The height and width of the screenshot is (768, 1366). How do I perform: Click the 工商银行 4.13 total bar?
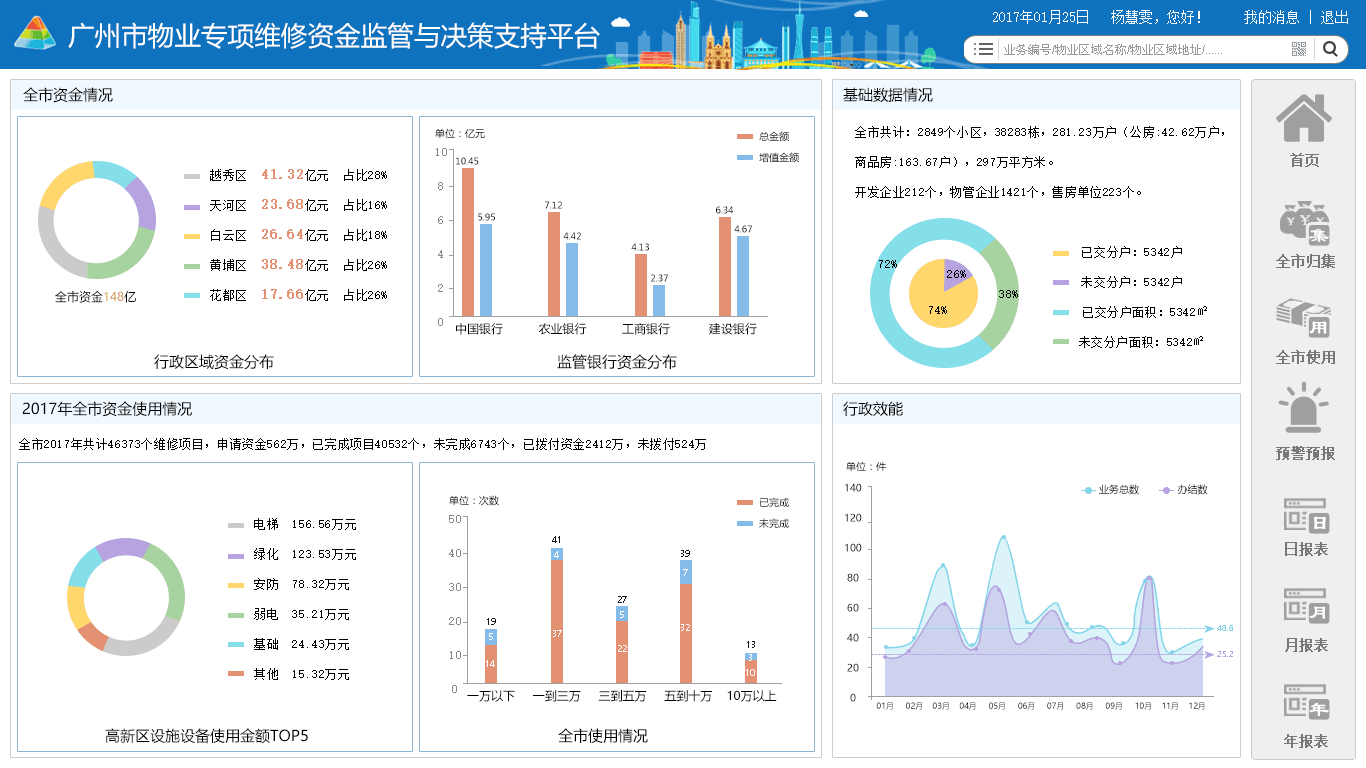(641, 285)
